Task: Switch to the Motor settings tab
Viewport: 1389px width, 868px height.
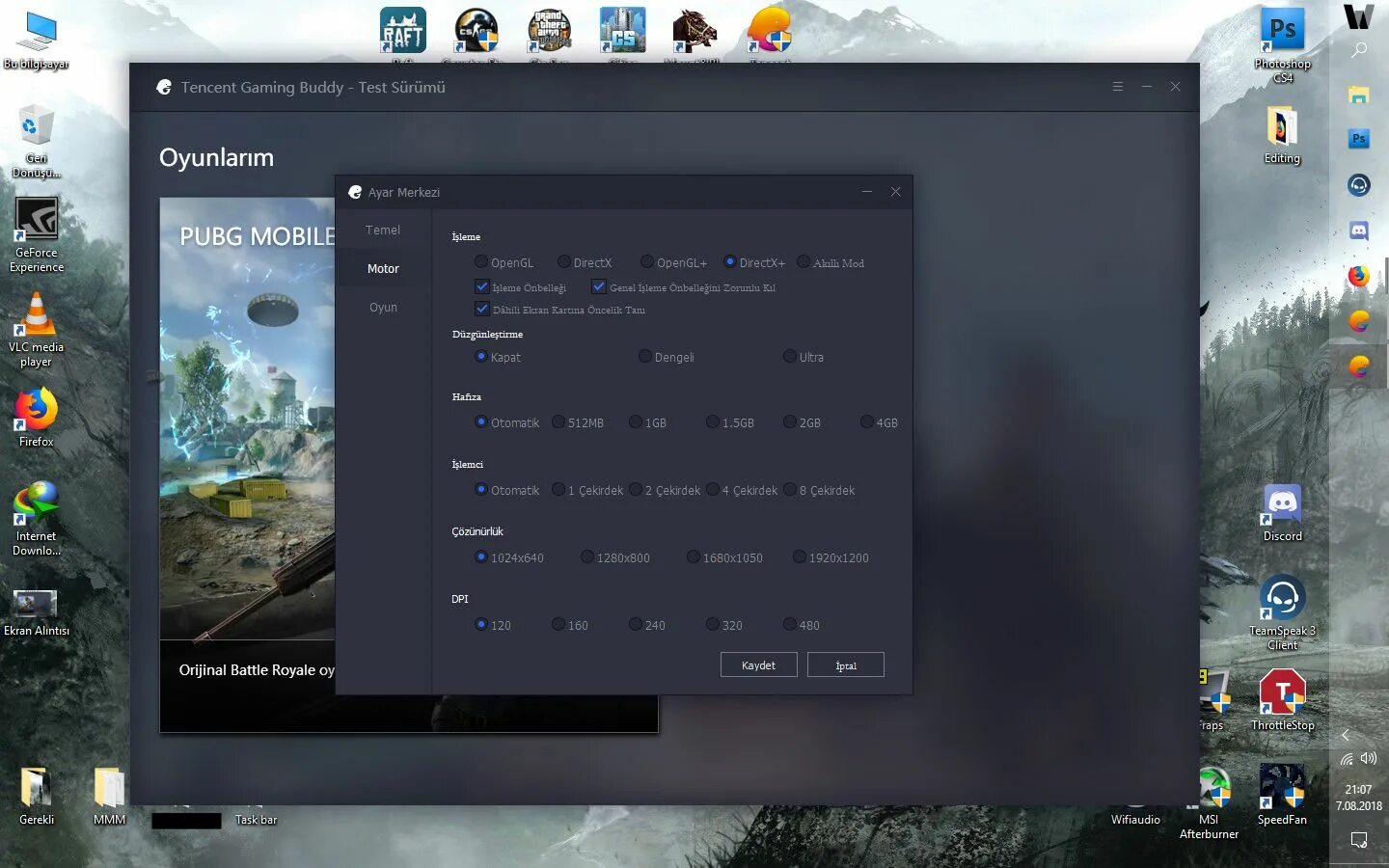Action: click(383, 268)
